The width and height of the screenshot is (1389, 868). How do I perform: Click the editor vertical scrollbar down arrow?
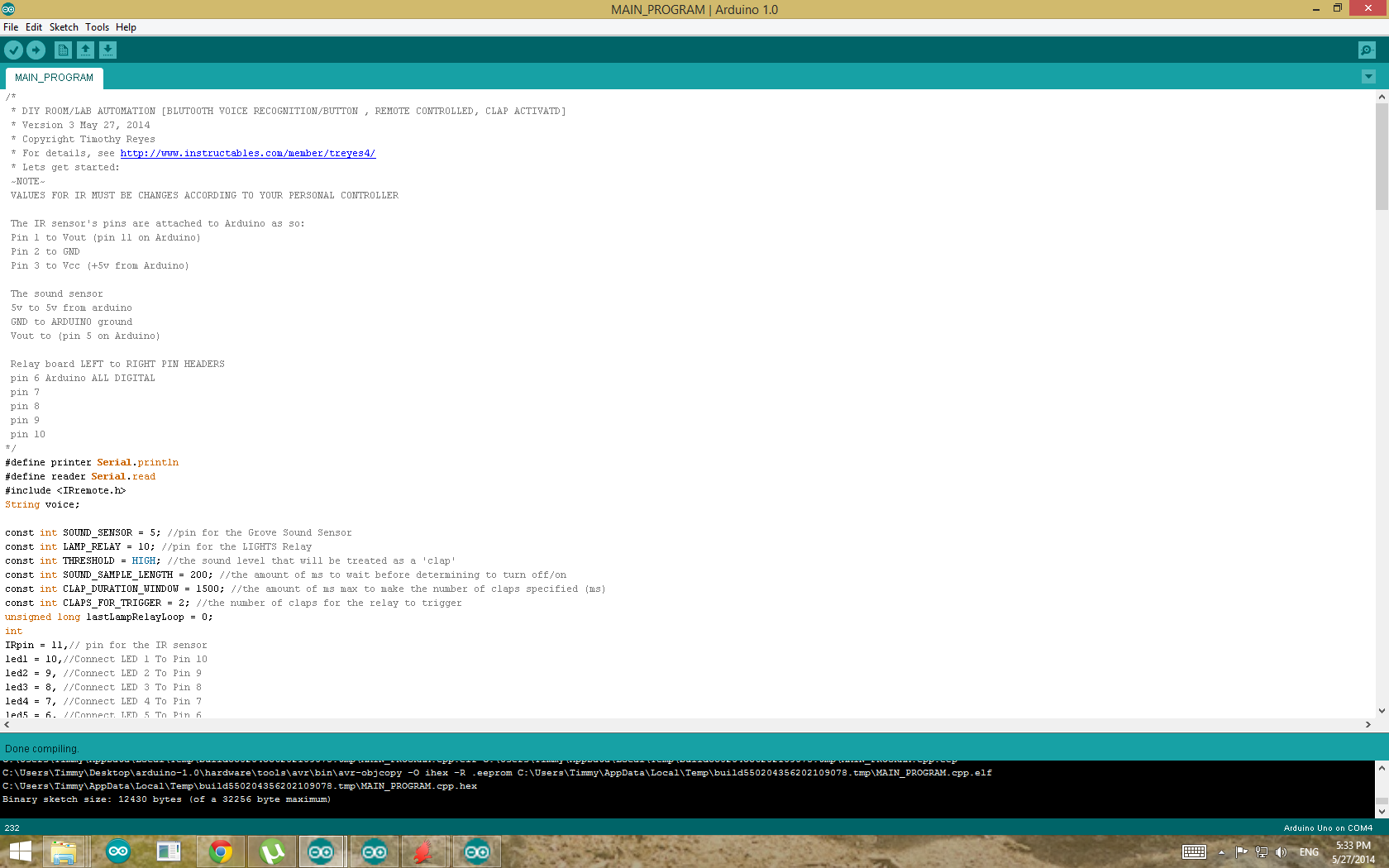[x=1382, y=710]
